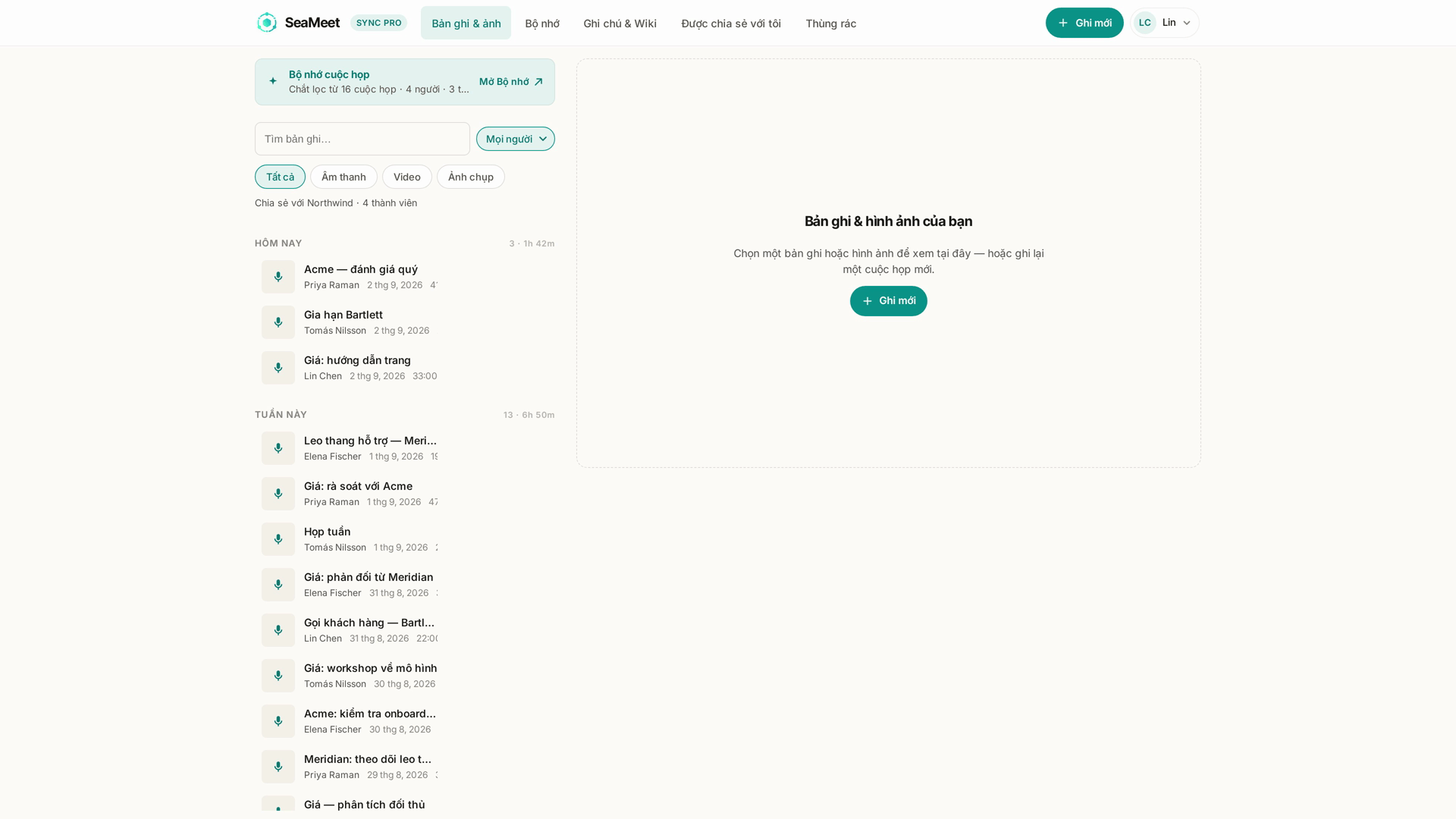
Task: Click Ghi mới button in empty panel
Action: (889, 301)
